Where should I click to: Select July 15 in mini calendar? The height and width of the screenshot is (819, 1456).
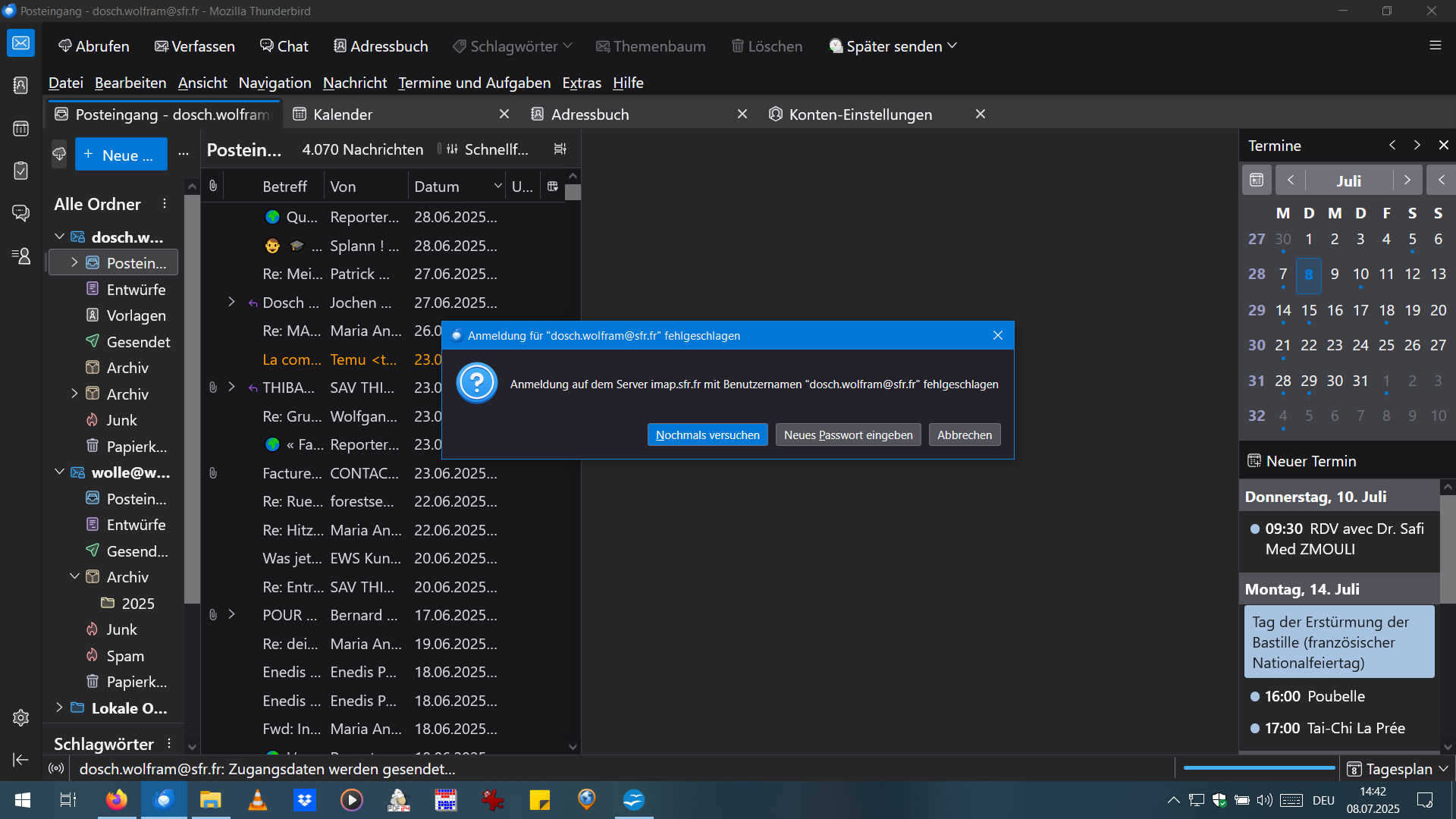(1309, 310)
